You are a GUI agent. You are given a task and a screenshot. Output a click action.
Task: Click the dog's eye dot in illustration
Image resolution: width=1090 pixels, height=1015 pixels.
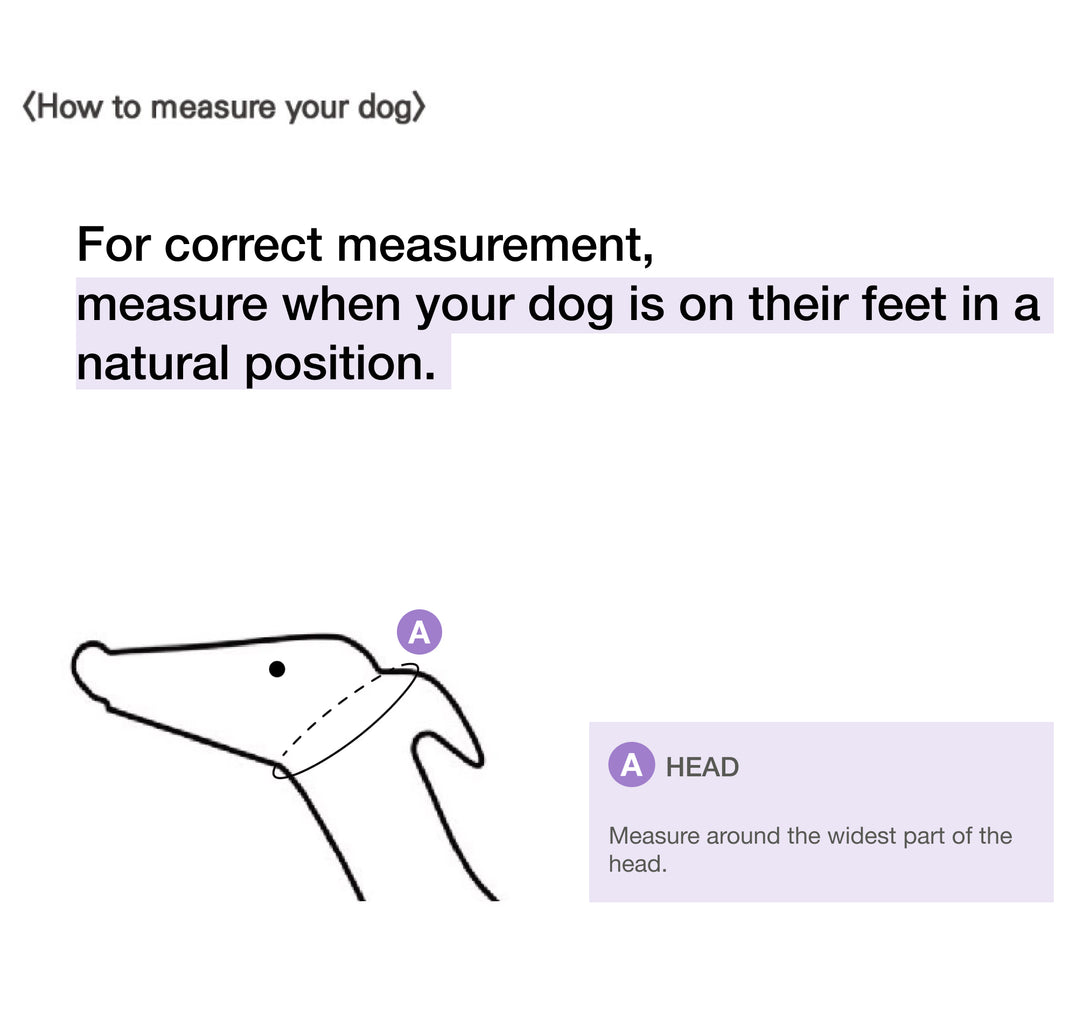pyautogui.click(x=277, y=669)
